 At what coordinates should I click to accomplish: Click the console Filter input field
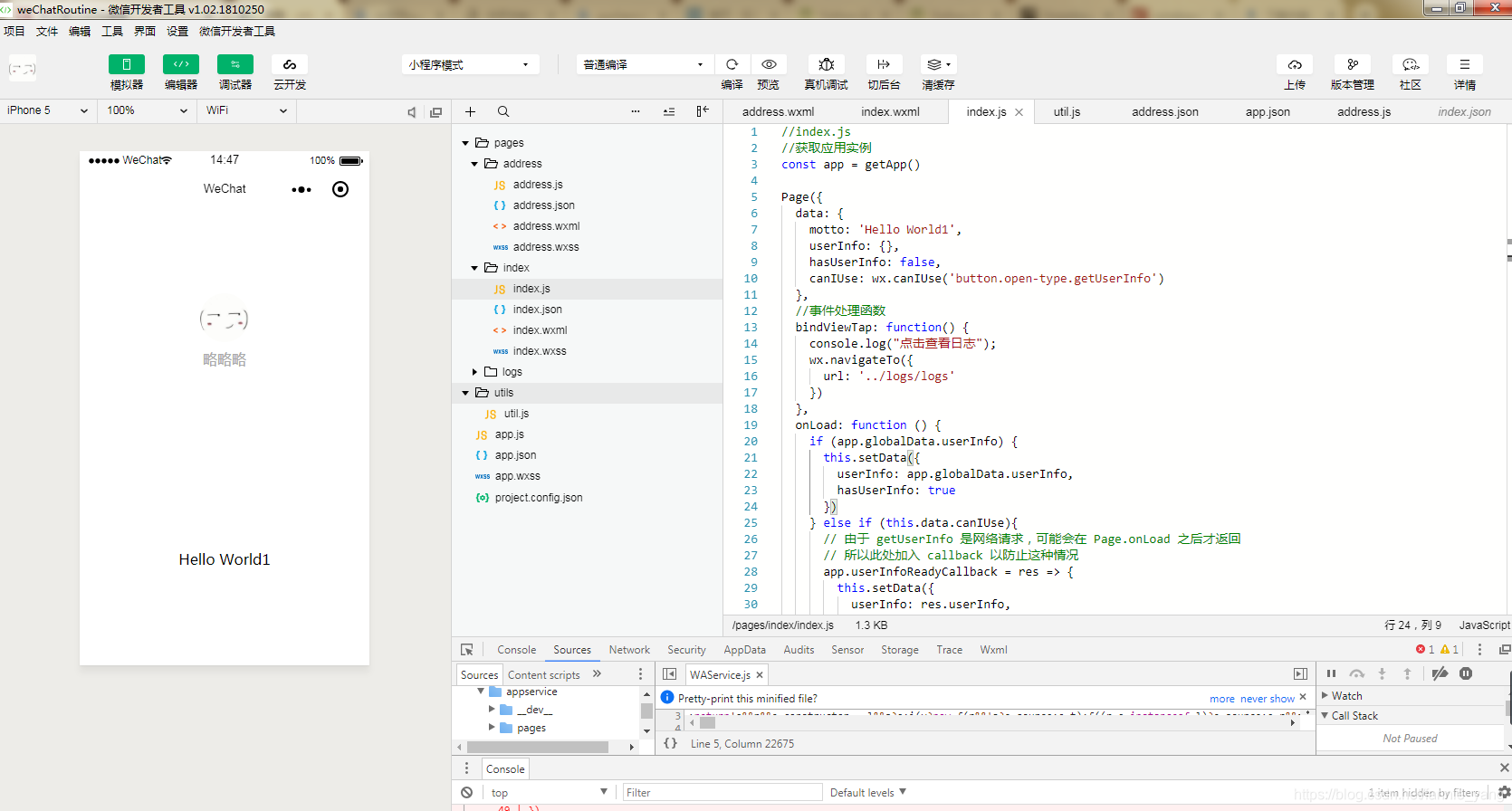[722, 792]
